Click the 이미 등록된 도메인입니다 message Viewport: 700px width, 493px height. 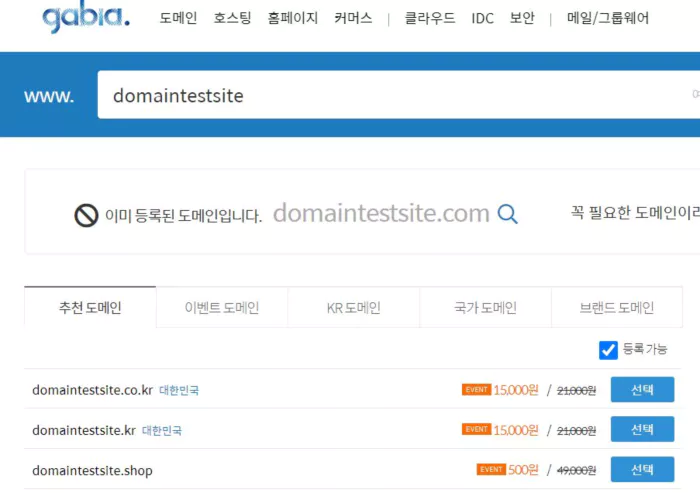(x=183, y=216)
